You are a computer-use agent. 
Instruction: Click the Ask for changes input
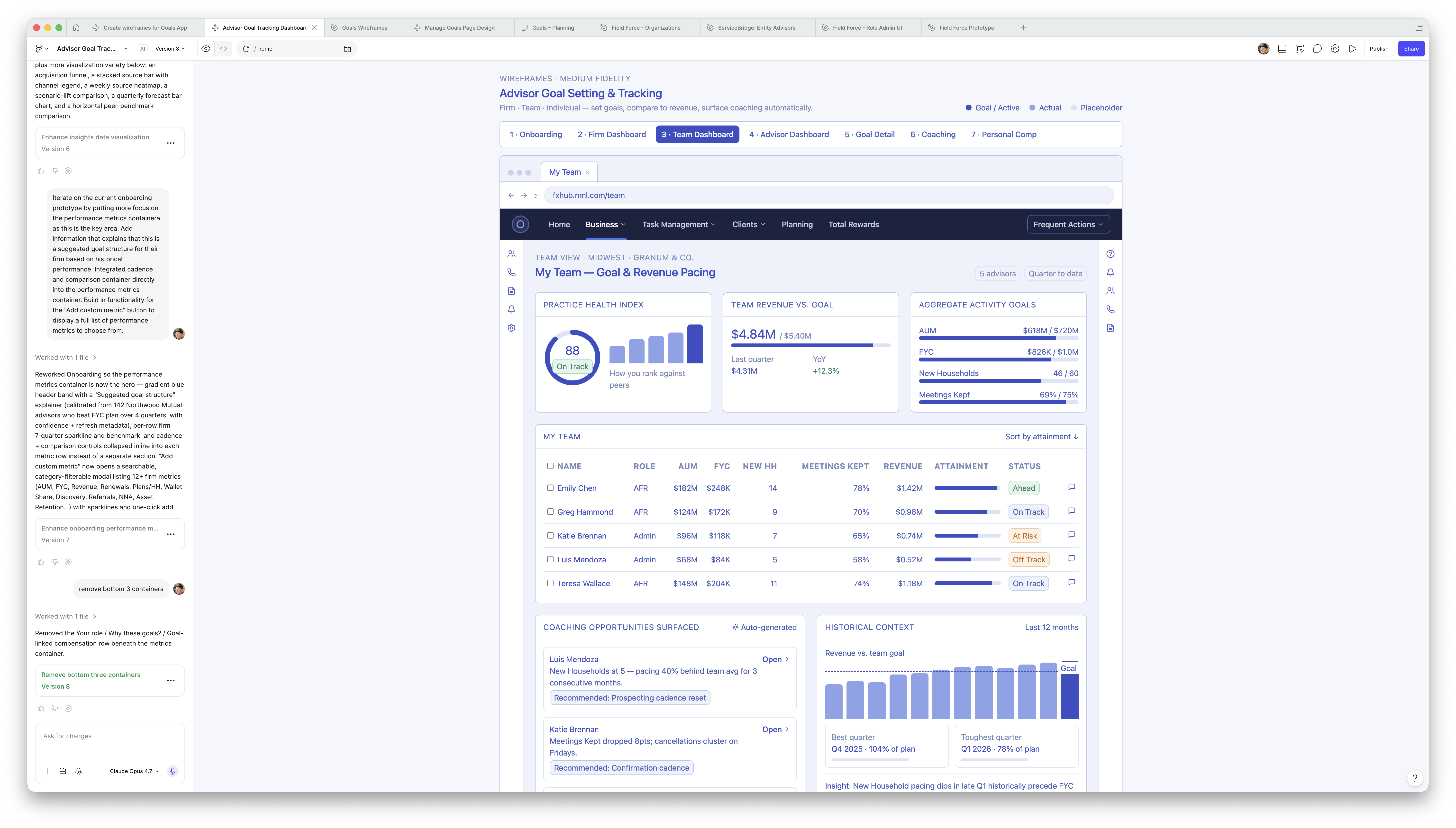pos(110,736)
